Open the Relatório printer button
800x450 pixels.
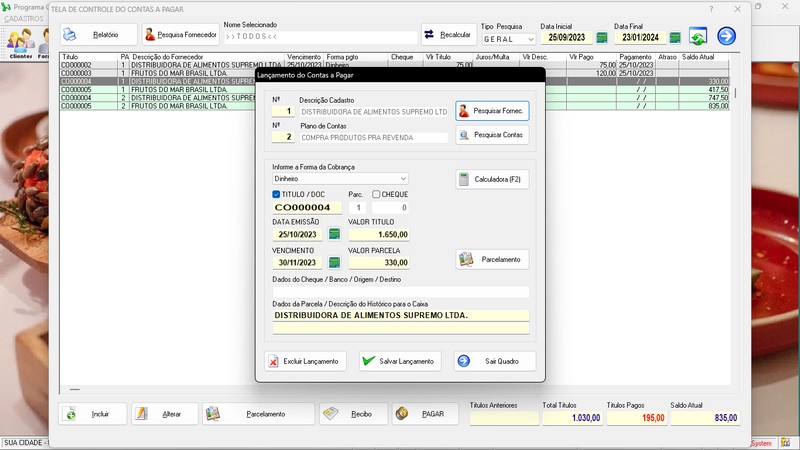(x=98, y=35)
